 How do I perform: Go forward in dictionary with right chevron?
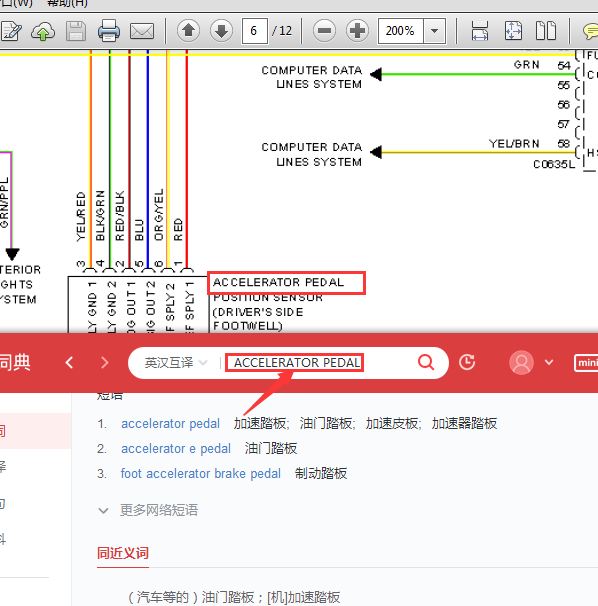(104, 363)
